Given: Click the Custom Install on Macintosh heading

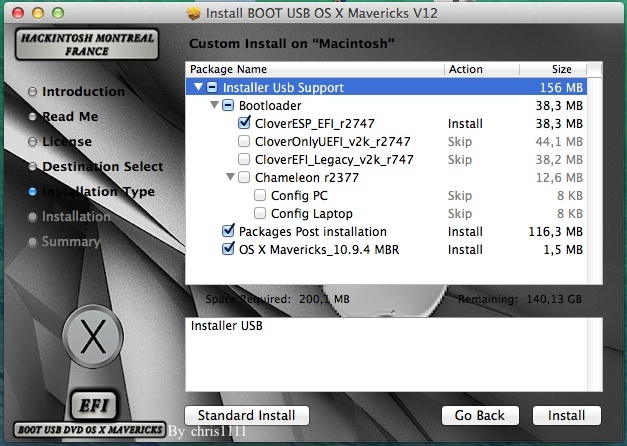Looking at the screenshot, I should pos(292,43).
